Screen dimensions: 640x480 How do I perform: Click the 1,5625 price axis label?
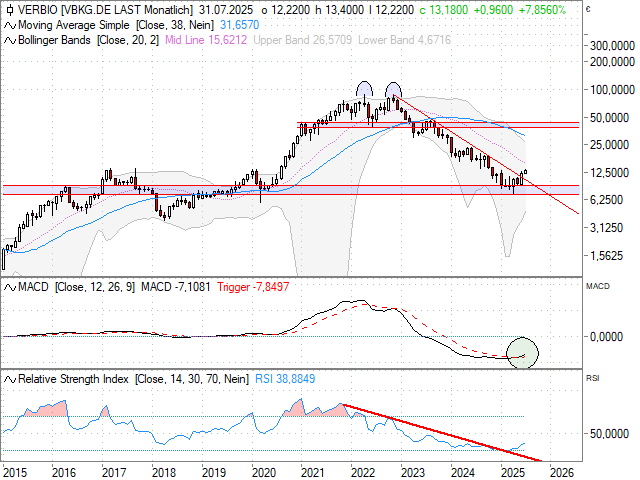(607, 256)
